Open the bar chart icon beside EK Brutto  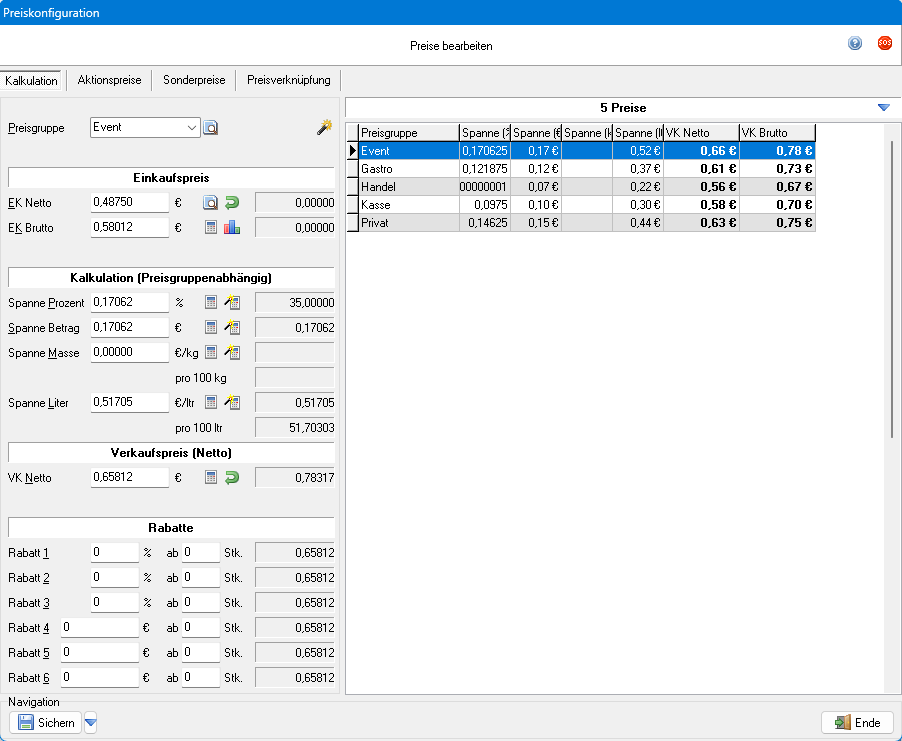coord(232,228)
